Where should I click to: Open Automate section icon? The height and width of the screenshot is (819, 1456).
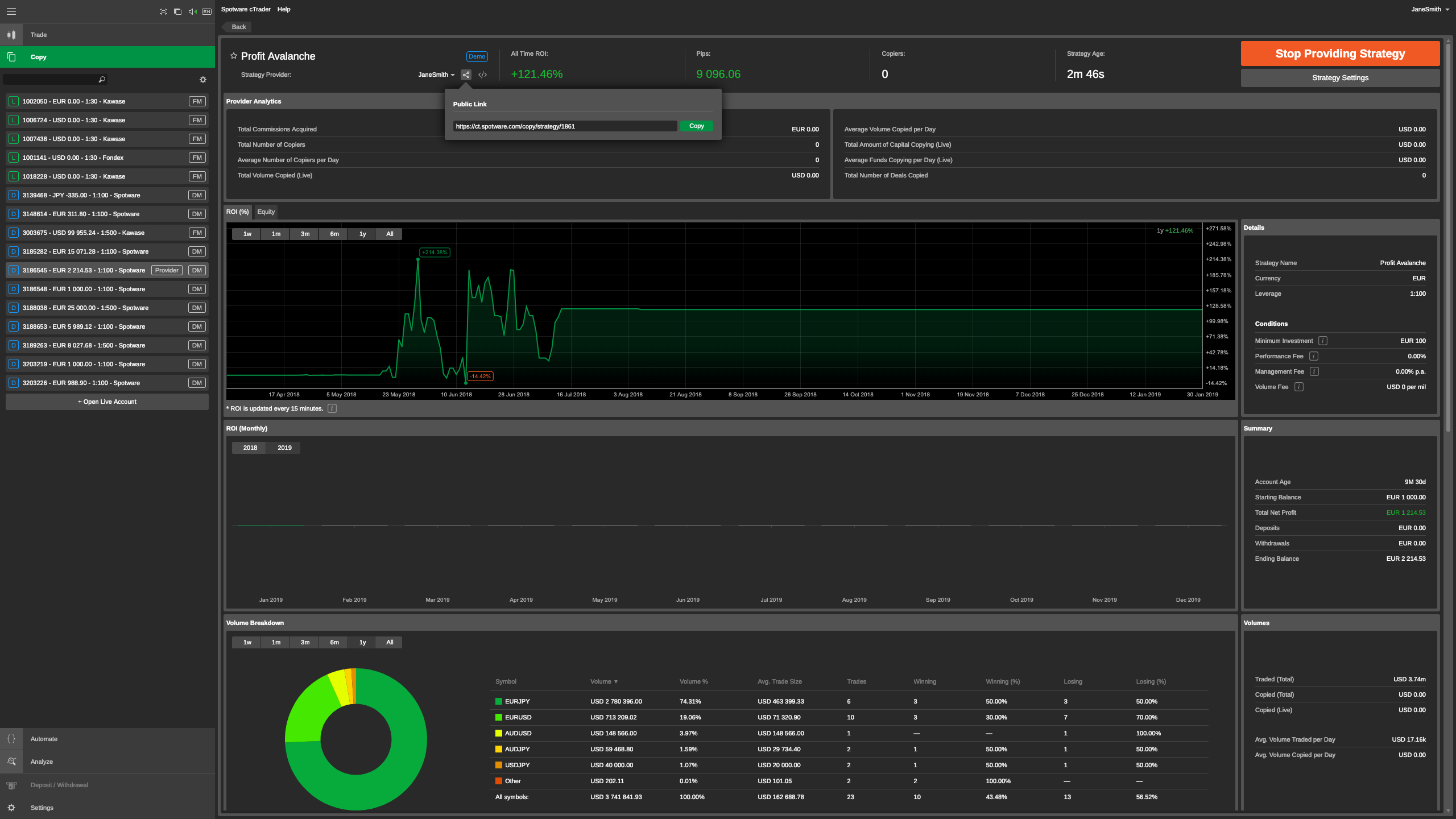coord(11,739)
